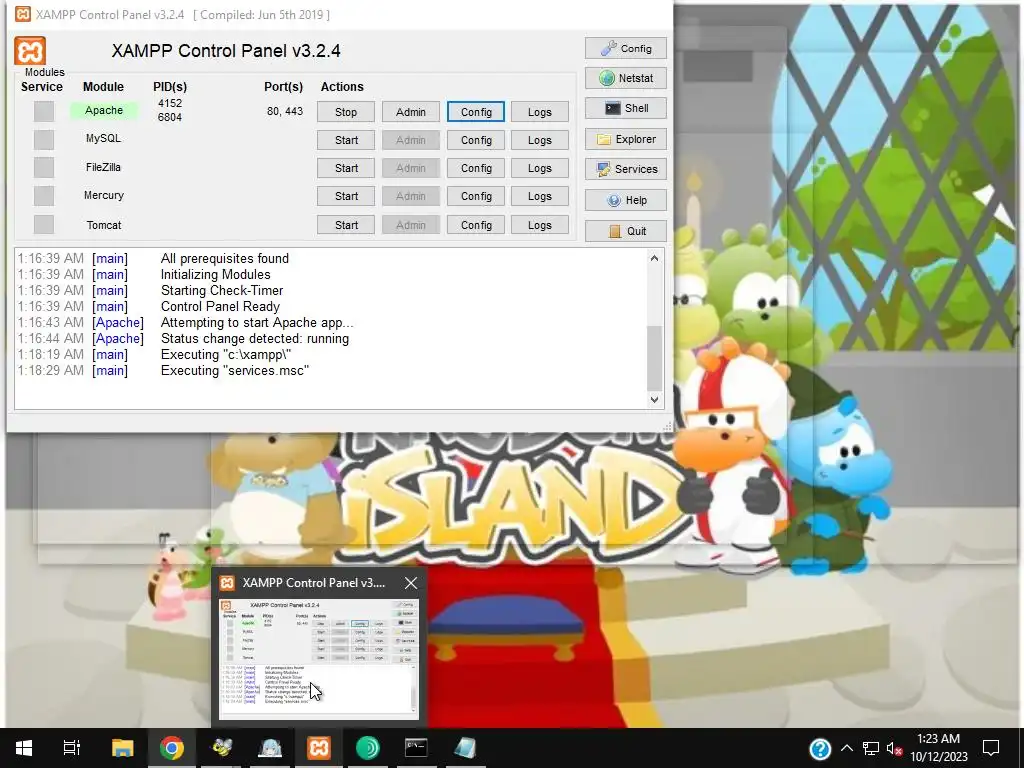Start the FileZilla module
1024x768 pixels.
click(x=346, y=168)
